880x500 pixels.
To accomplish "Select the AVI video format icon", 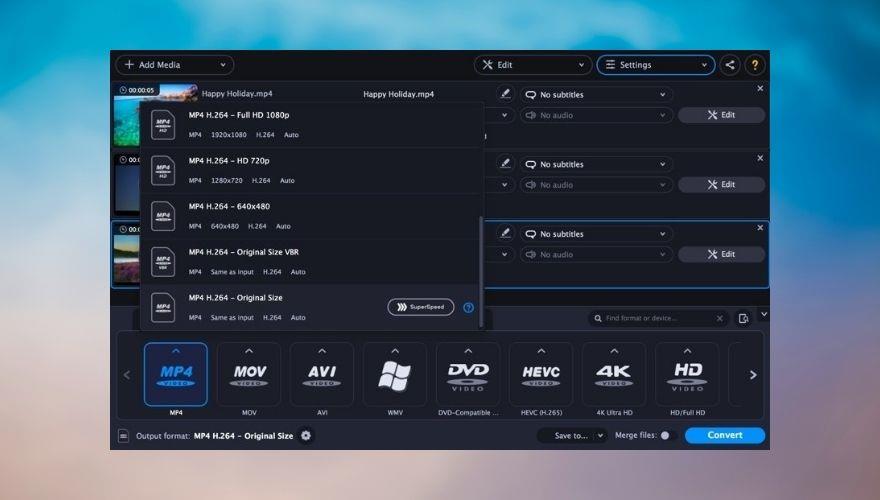I will coord(322,374).
